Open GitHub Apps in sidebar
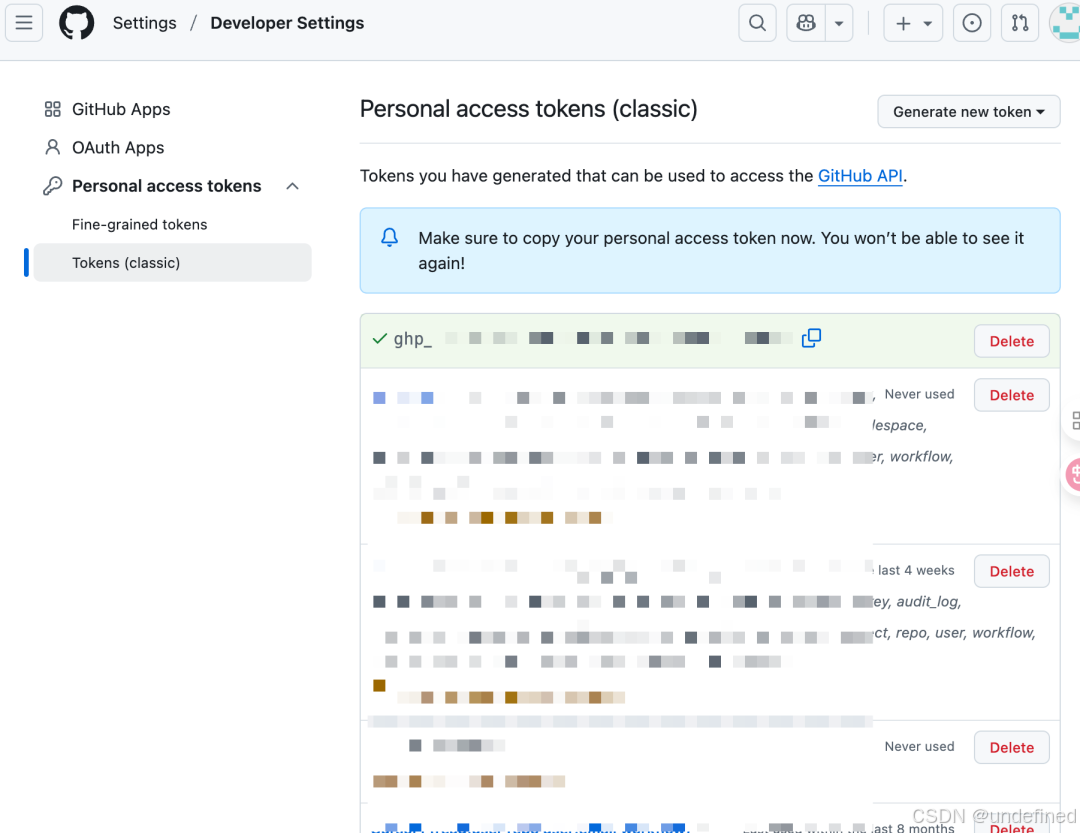Image resolution: width=1080 pixels, height=833 pixels. pyautogui.click(x=121, y=109)
